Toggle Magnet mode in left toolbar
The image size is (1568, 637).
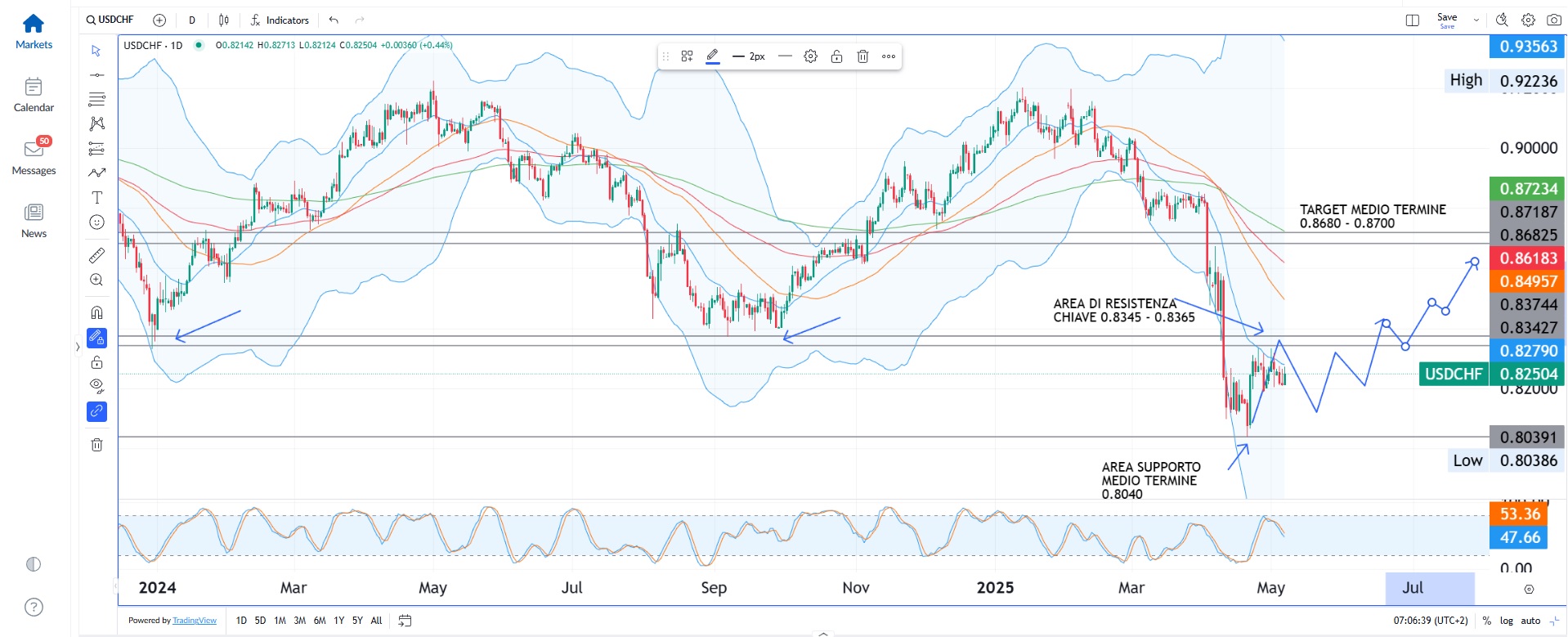96,312
